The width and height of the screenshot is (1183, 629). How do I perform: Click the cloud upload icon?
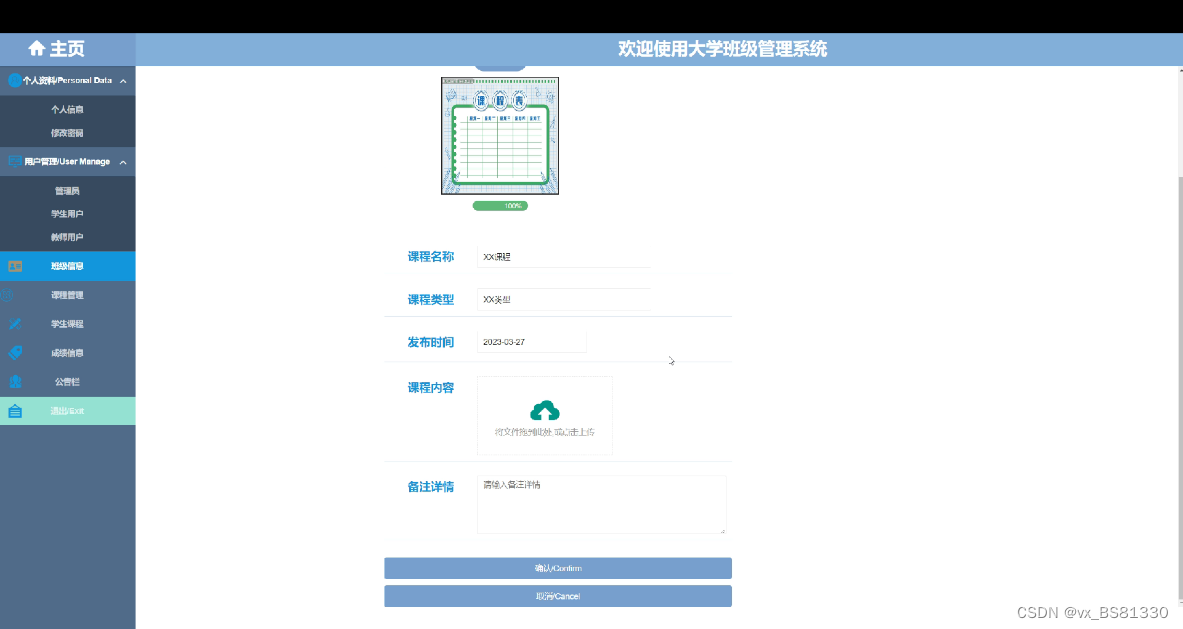click(x=545, y=410)
